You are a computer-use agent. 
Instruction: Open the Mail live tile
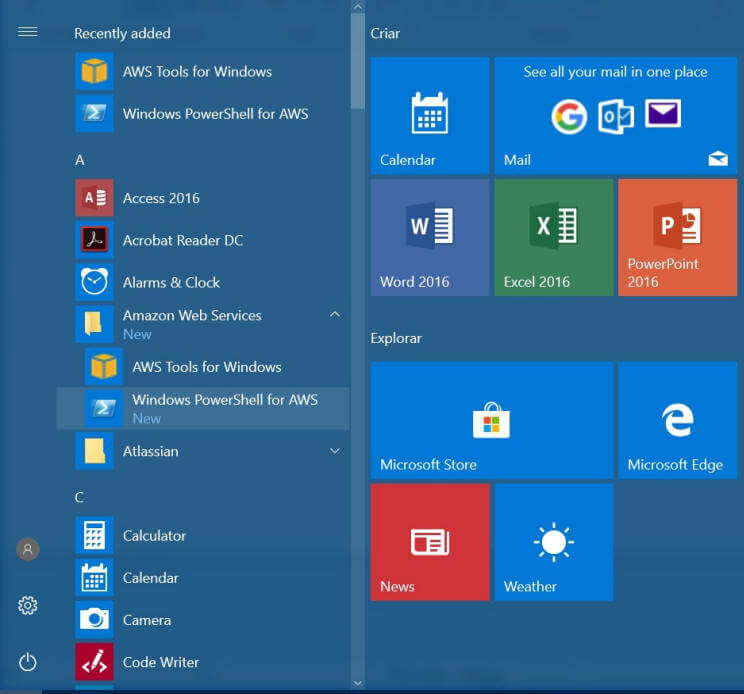[x=615, y=115]
